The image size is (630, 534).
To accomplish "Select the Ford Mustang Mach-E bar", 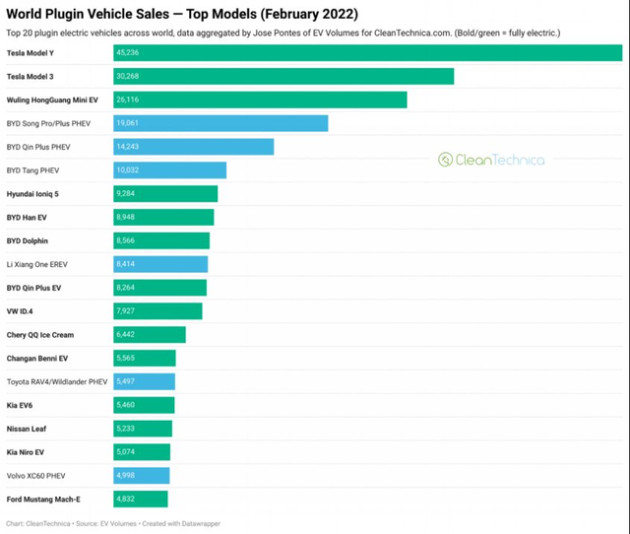I will [x=141, y=499].
